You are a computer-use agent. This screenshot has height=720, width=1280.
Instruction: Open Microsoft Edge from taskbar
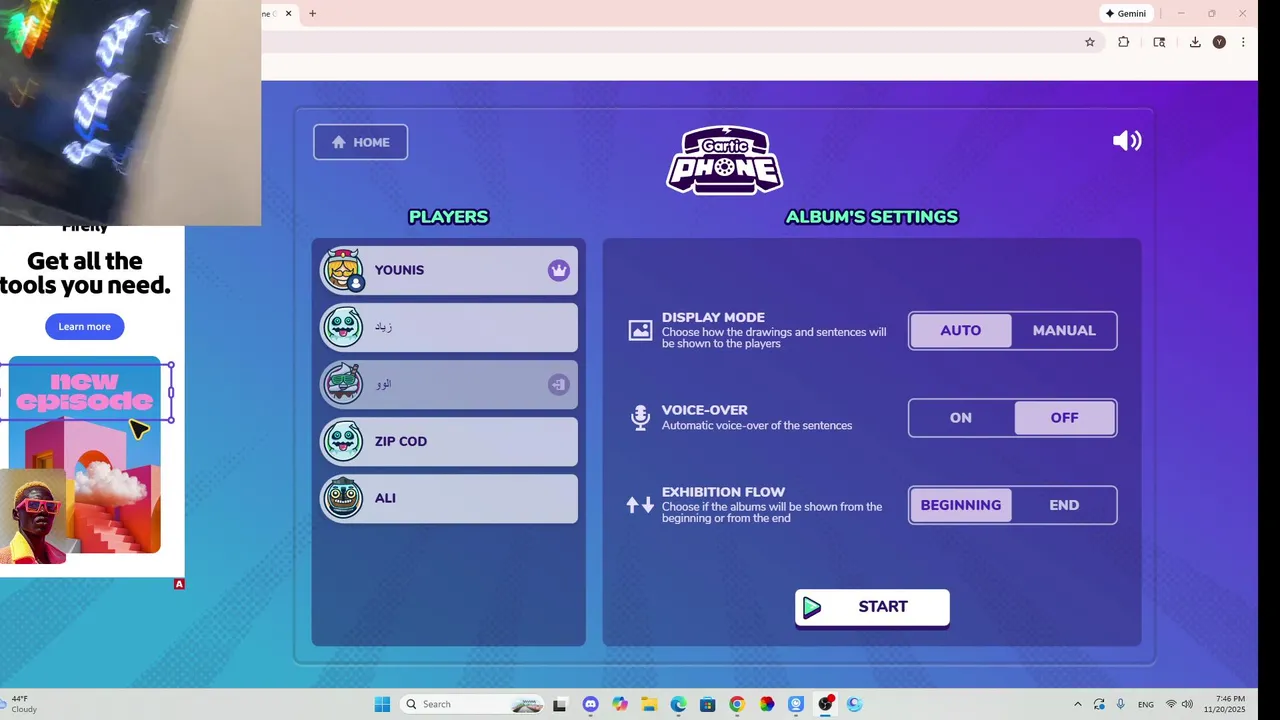coord(678,704)
